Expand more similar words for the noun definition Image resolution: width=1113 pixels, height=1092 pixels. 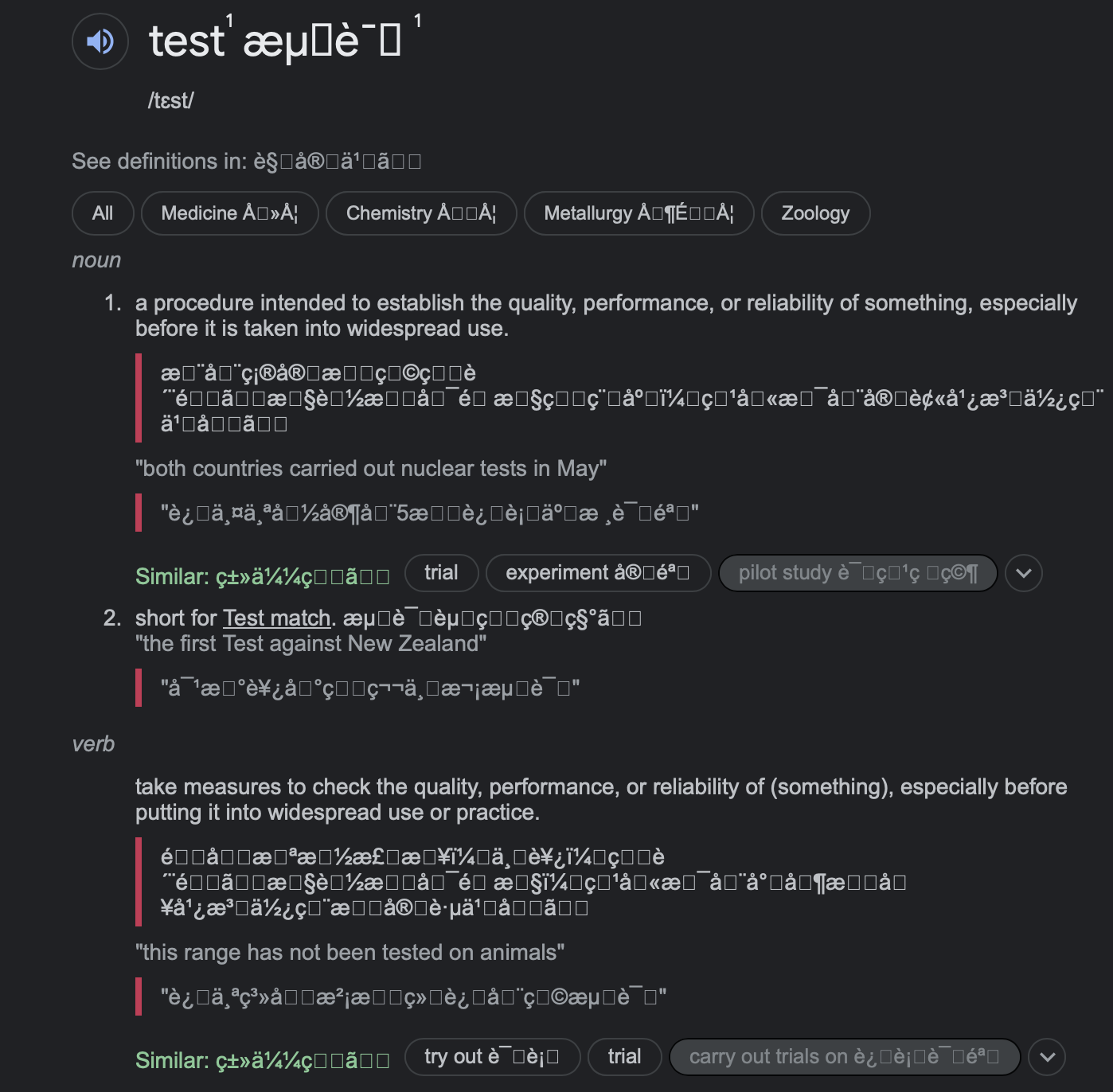[1024, 572]
